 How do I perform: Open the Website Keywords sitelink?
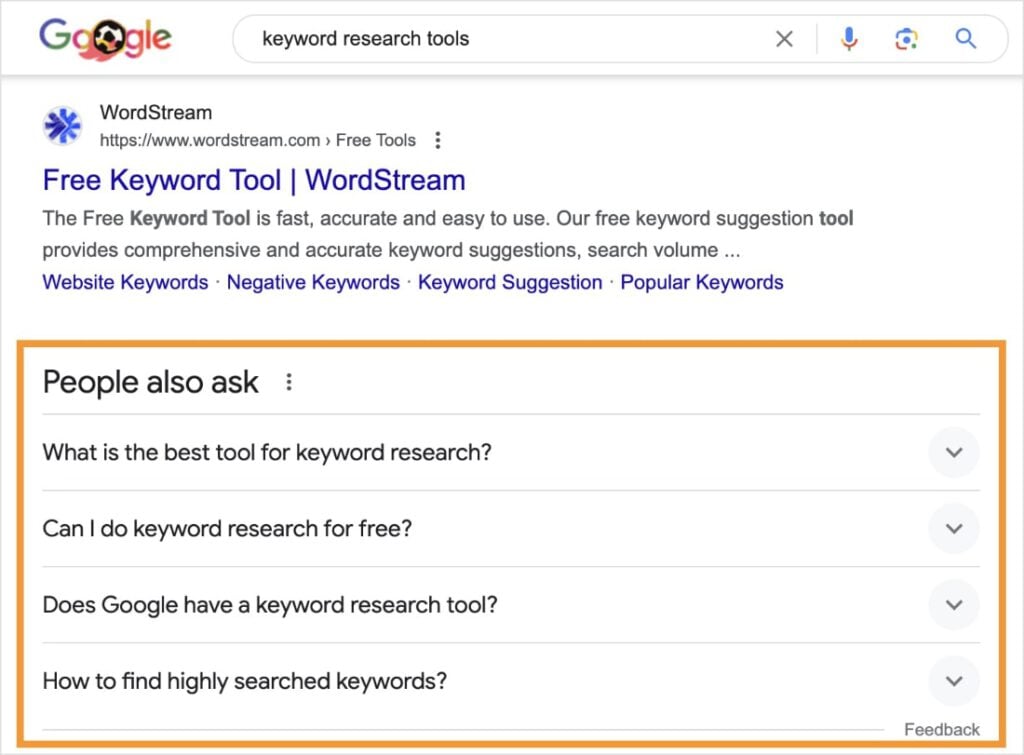click(x=124, y=282)
